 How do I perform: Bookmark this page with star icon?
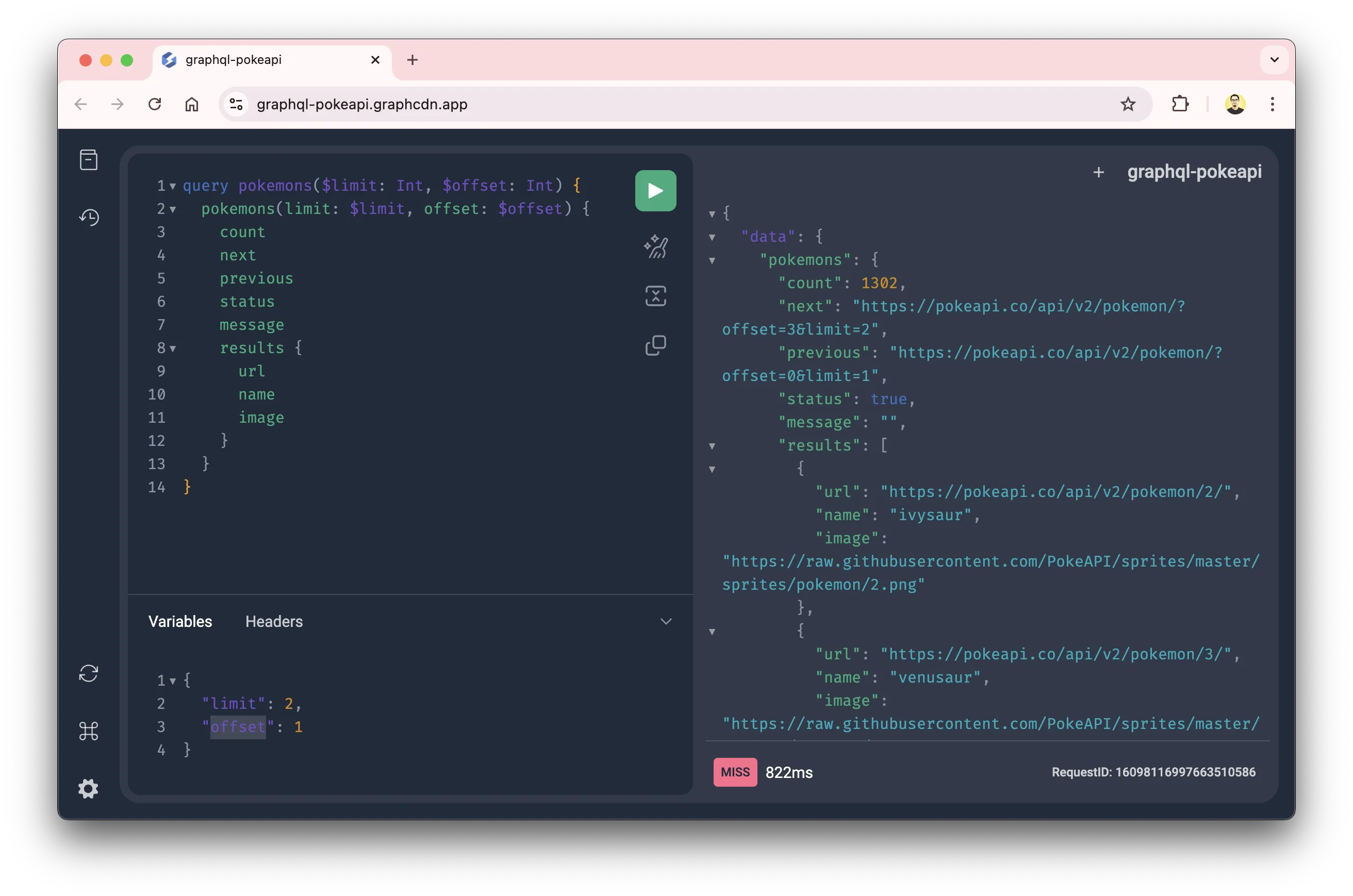1127,105
